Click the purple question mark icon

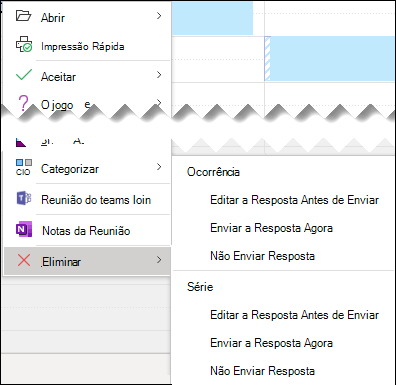[x=23, y=103]
